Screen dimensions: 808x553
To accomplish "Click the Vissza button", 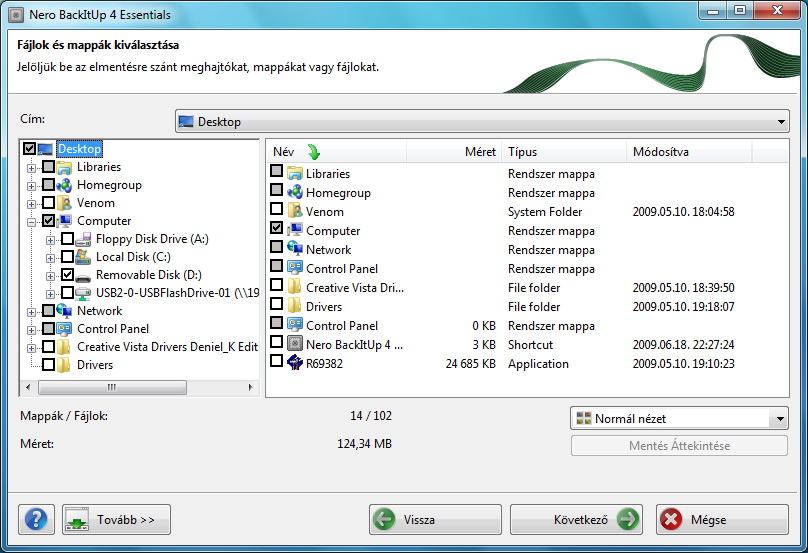I will (x=435, y=520).
